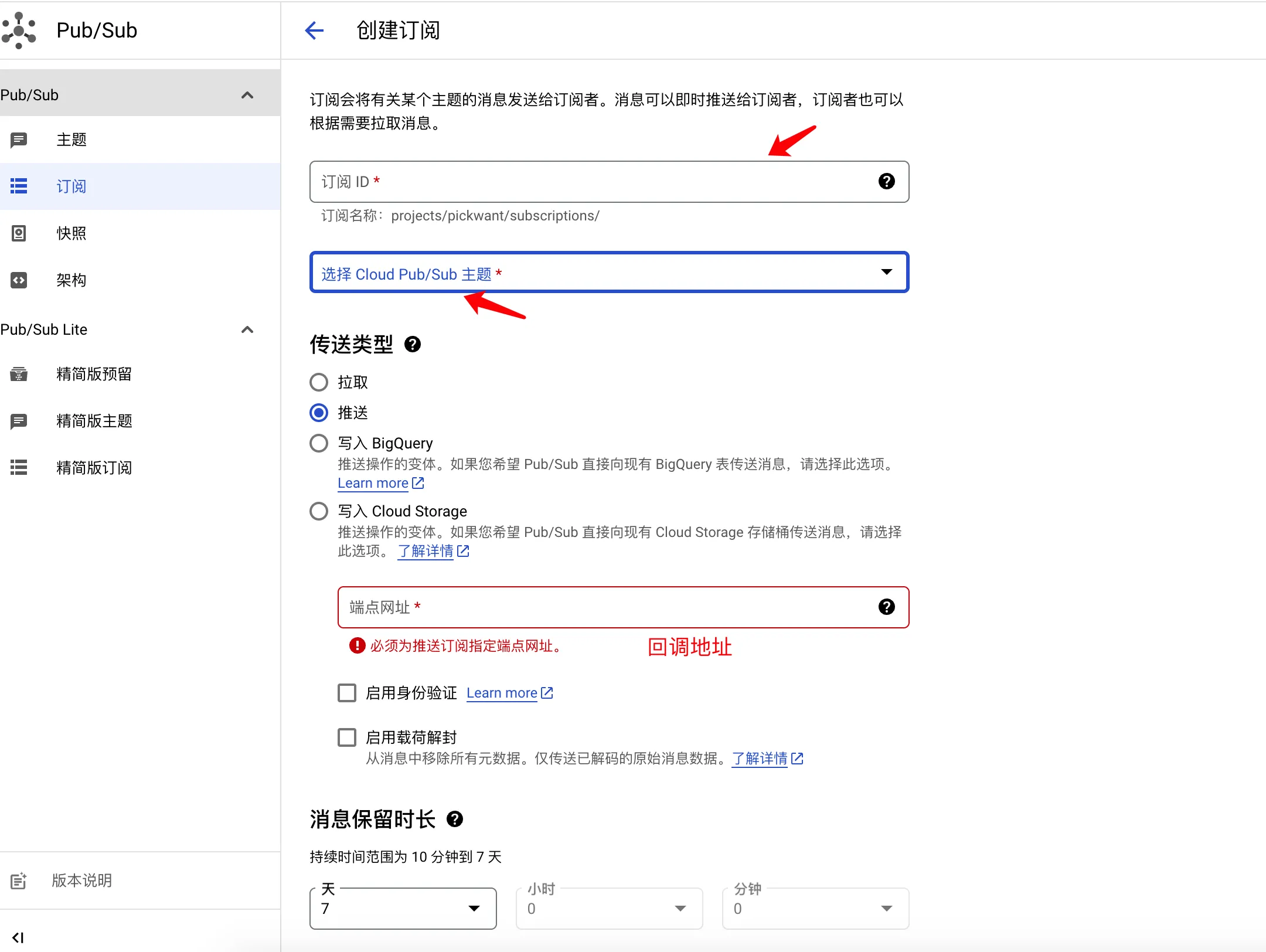Click the 主题 sidebar icon
This screenshot has width=1266, height=952.
point(19,140)
